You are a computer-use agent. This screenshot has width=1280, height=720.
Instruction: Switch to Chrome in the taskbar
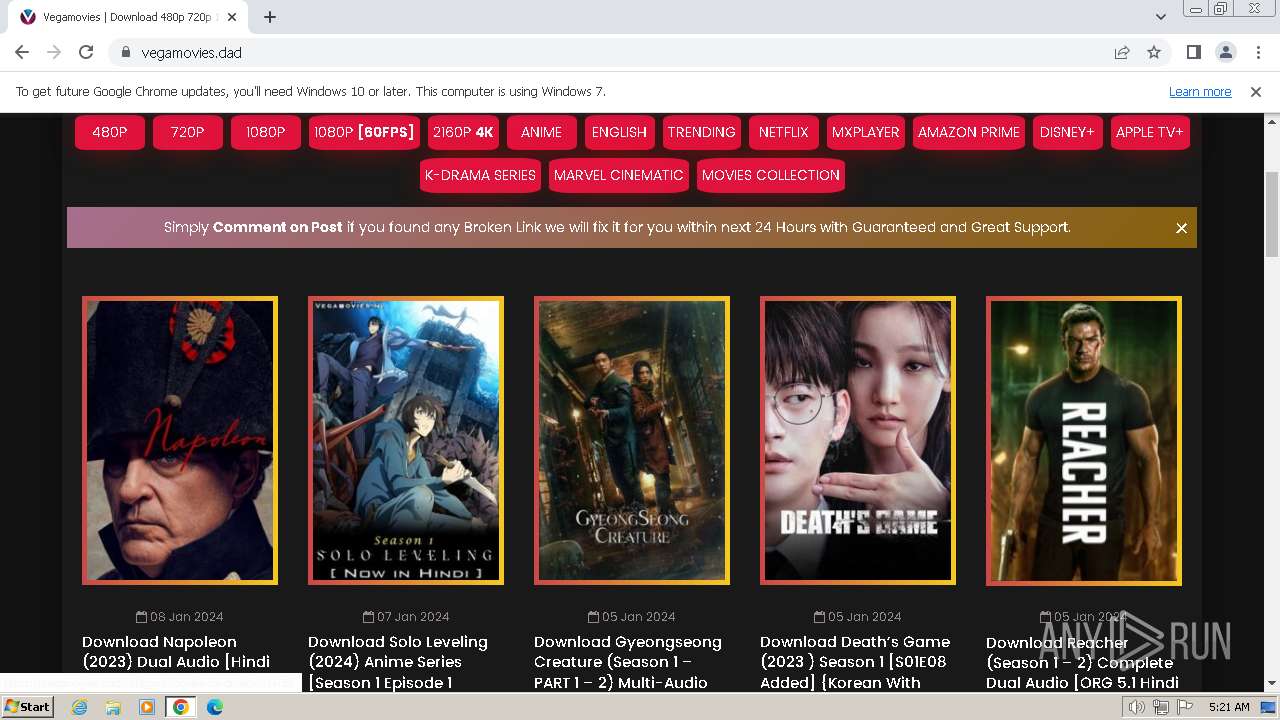coord(180,707)
